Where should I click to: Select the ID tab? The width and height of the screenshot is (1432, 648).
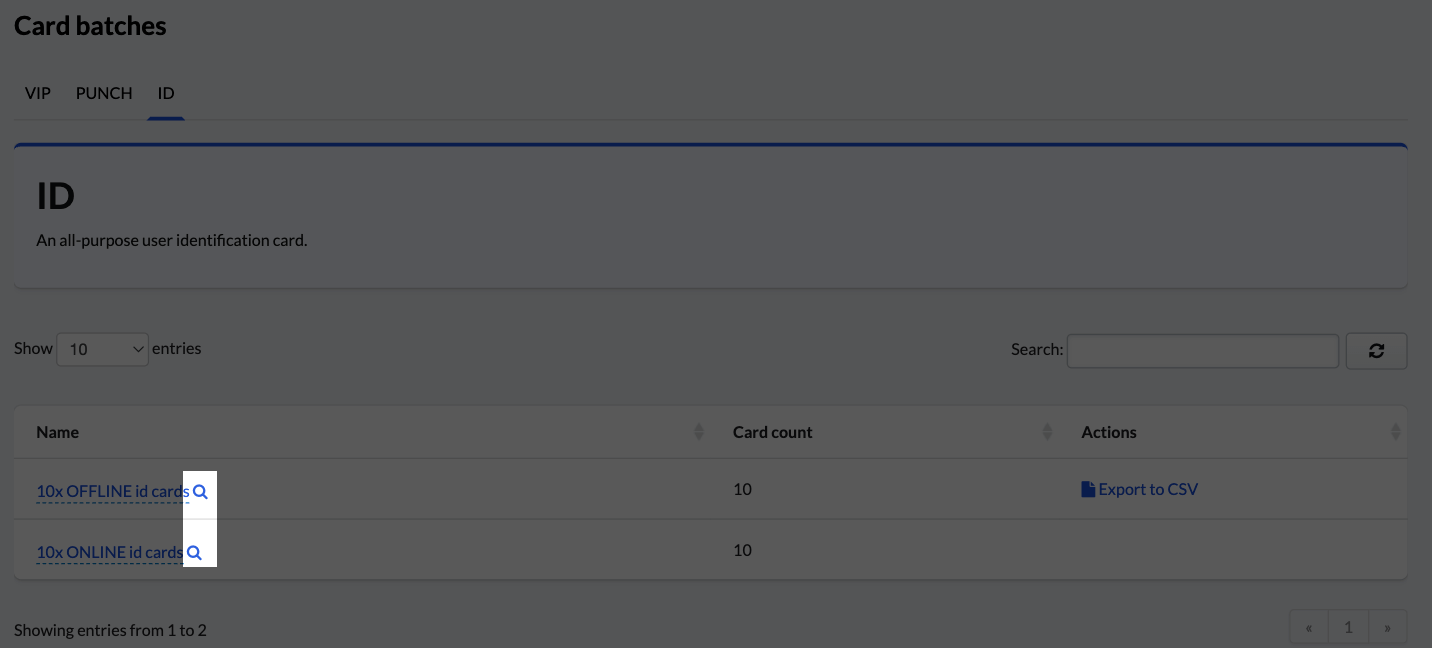pyautogui.click(x=166, y=93)
